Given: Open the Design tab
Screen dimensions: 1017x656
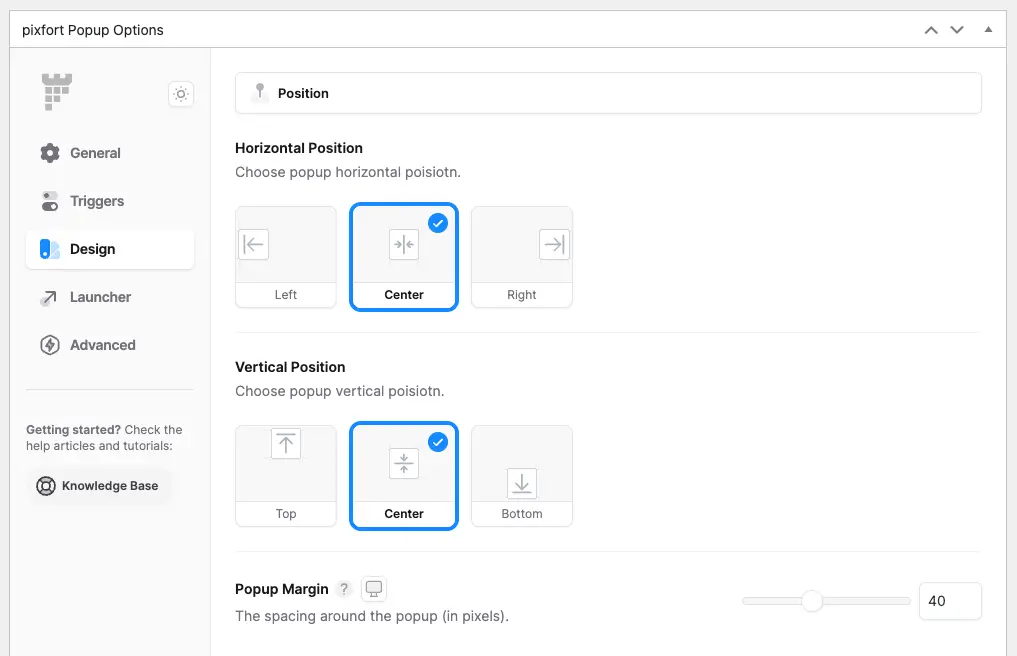Looking at the screenshot, I should [x=110, y=249].
